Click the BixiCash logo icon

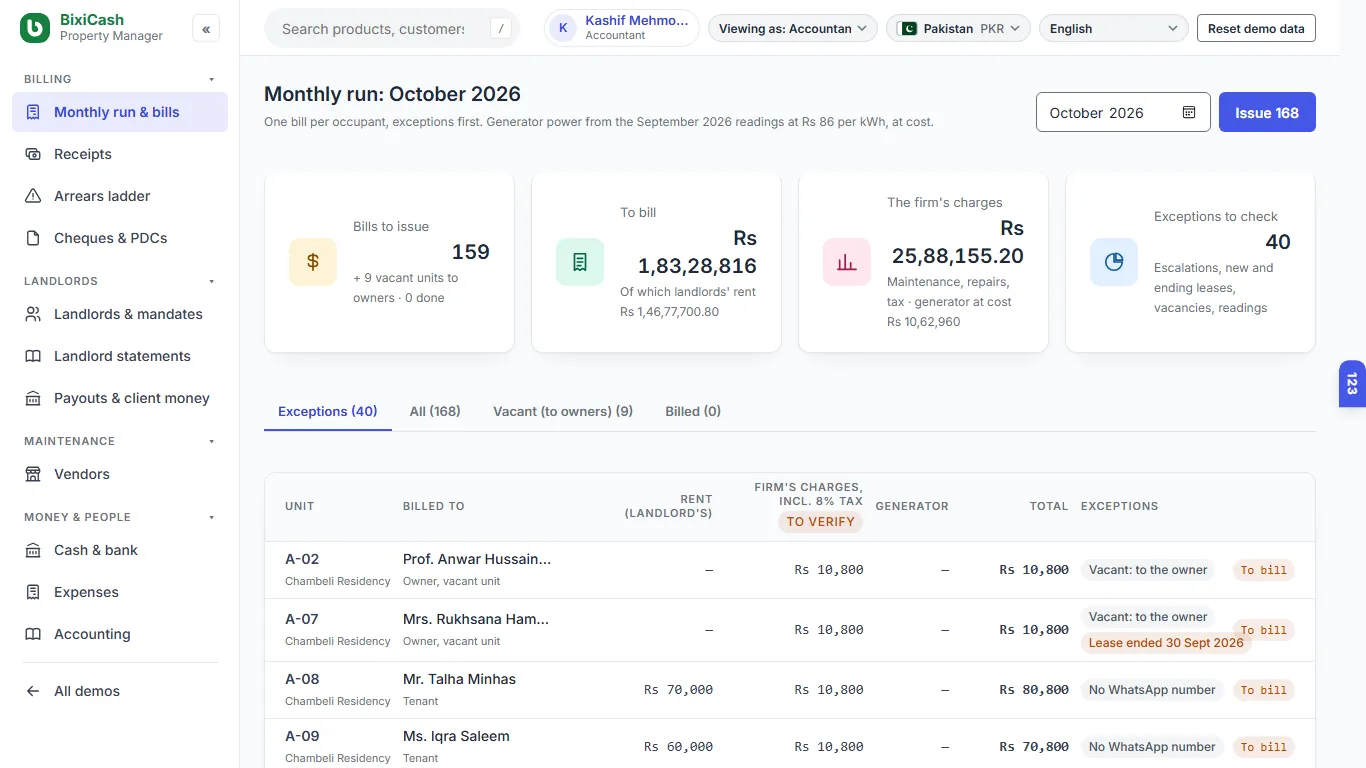click(35, 28)
